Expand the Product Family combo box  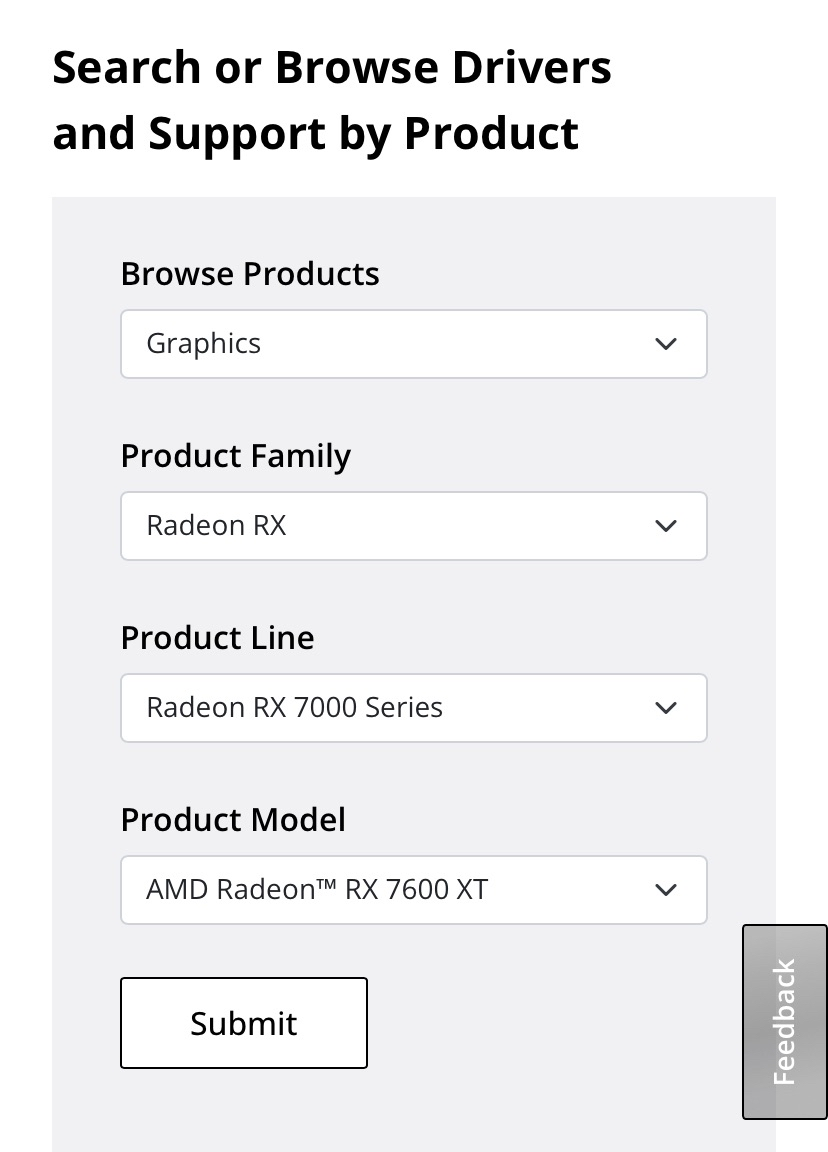413,526
